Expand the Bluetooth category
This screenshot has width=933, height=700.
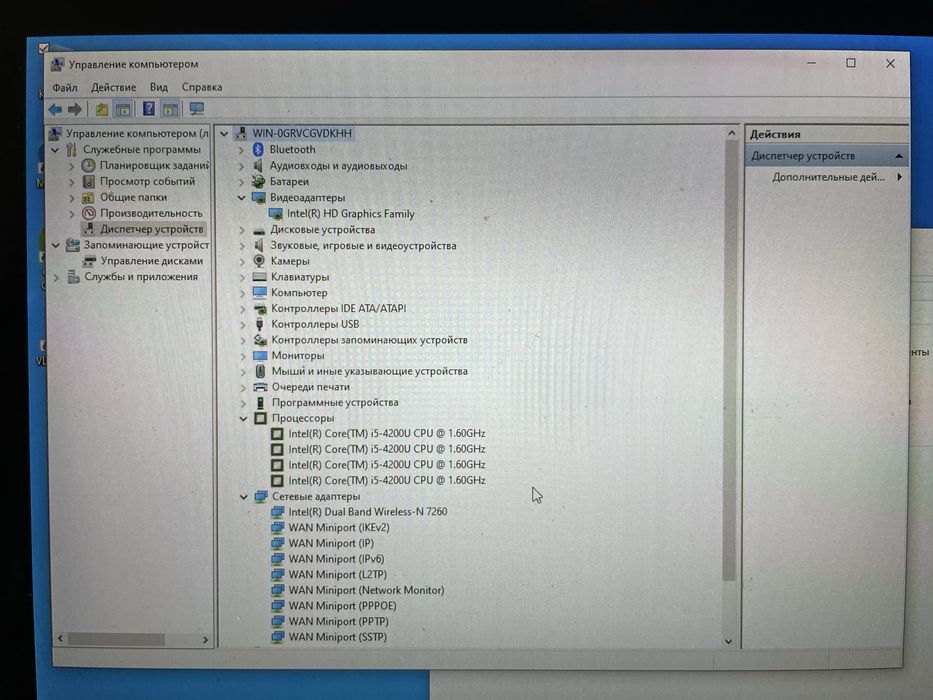241,150
